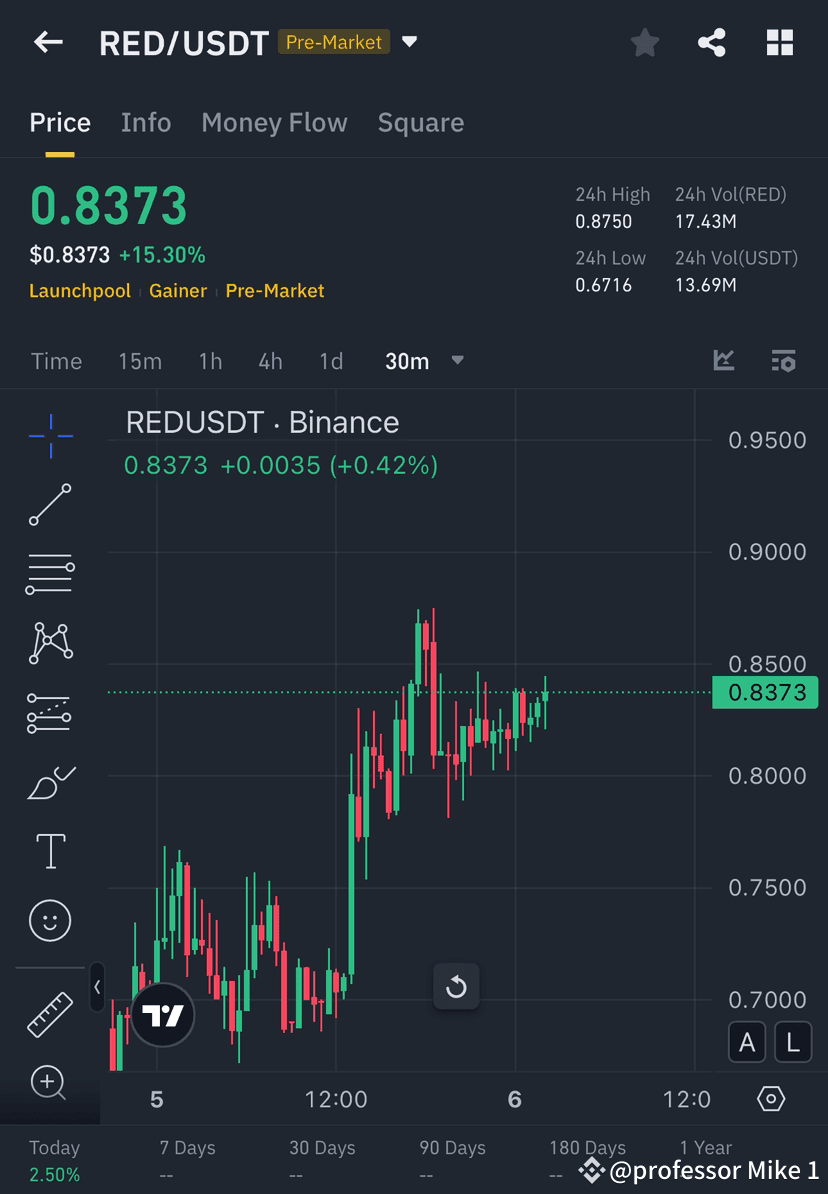
Task: Select the trend line drawing tool
Action: pyautogui.click(x=50, y=505)
